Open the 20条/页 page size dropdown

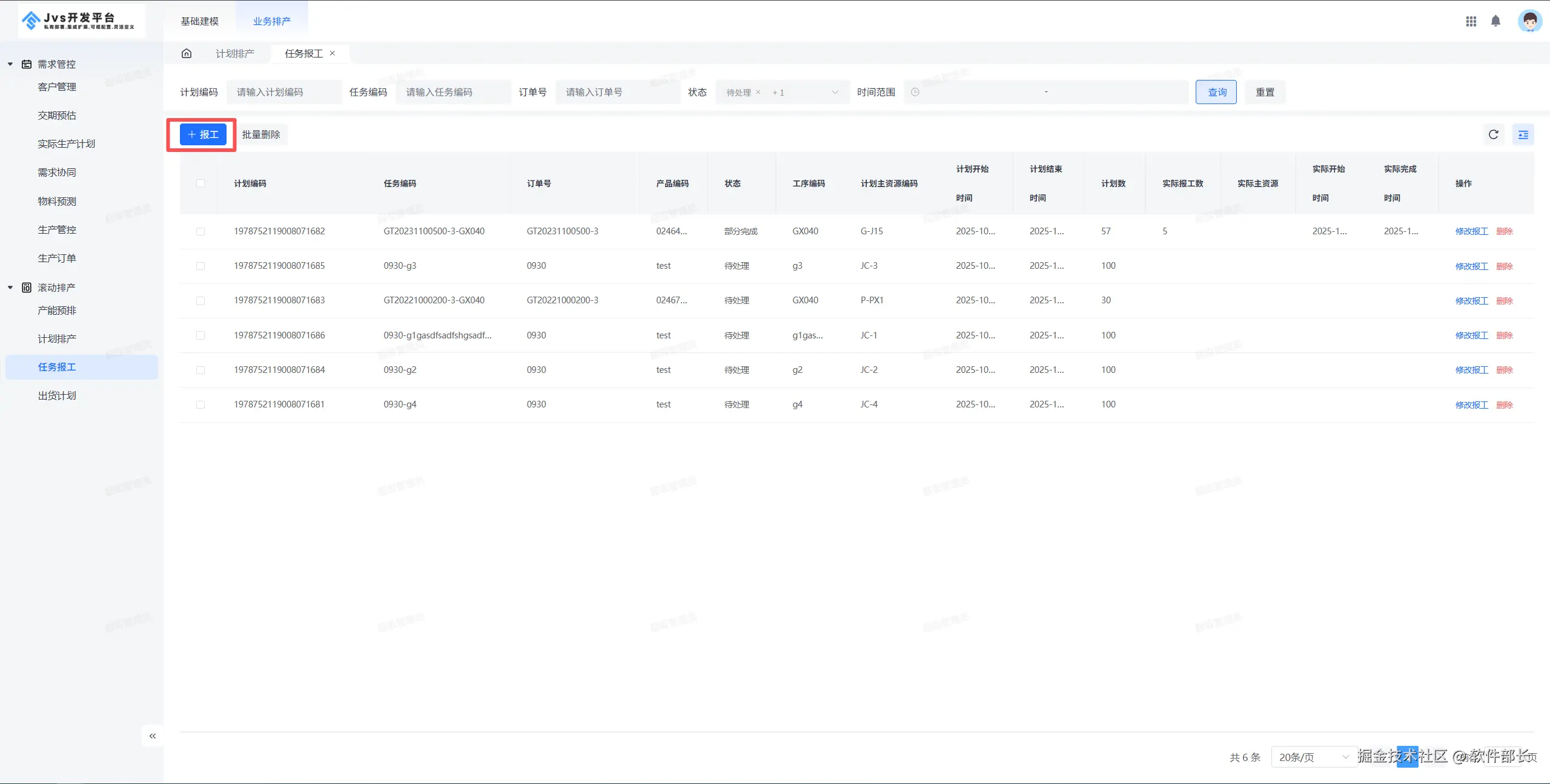pos(1313,757)
